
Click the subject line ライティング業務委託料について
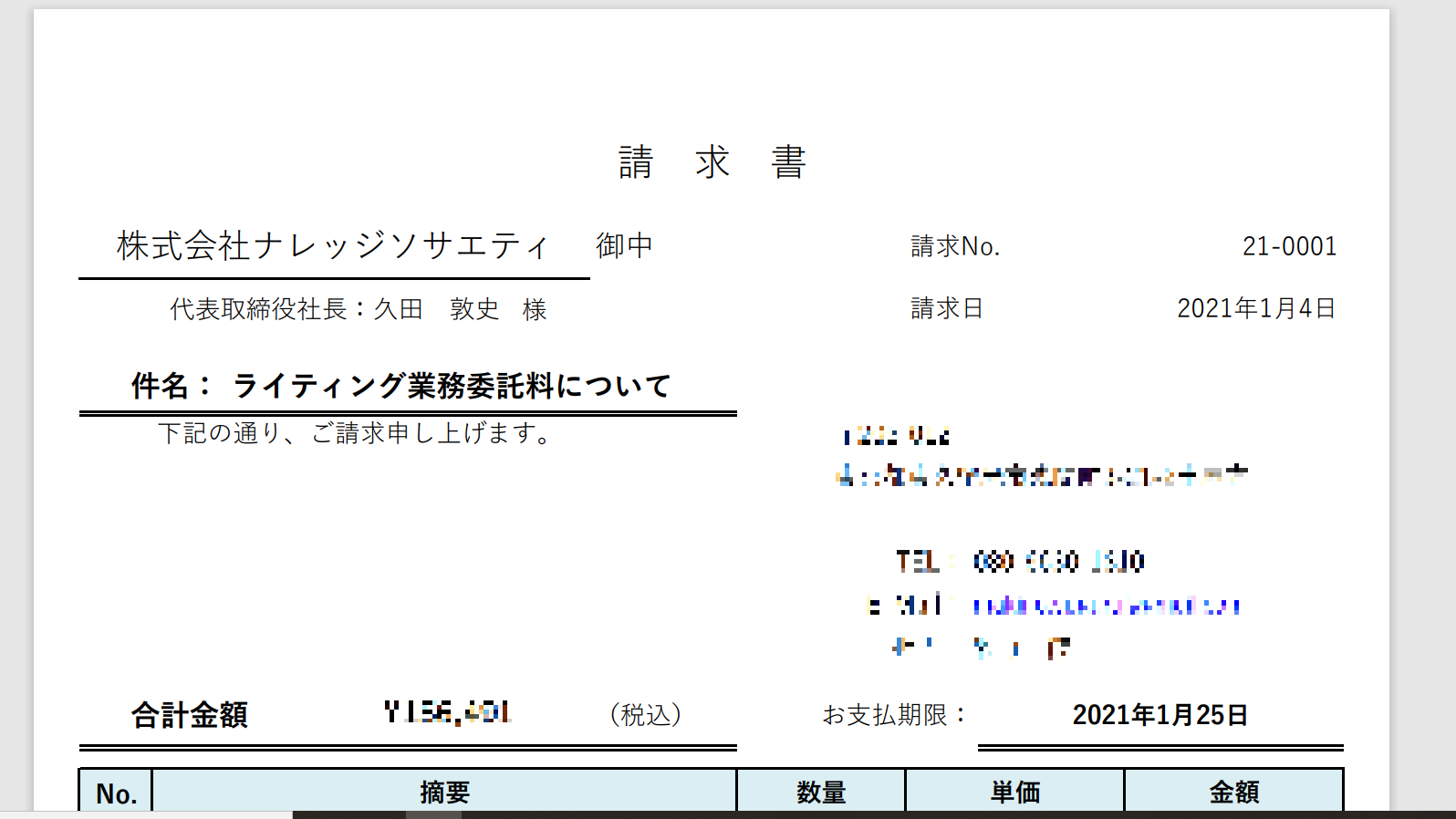[452, 386]
